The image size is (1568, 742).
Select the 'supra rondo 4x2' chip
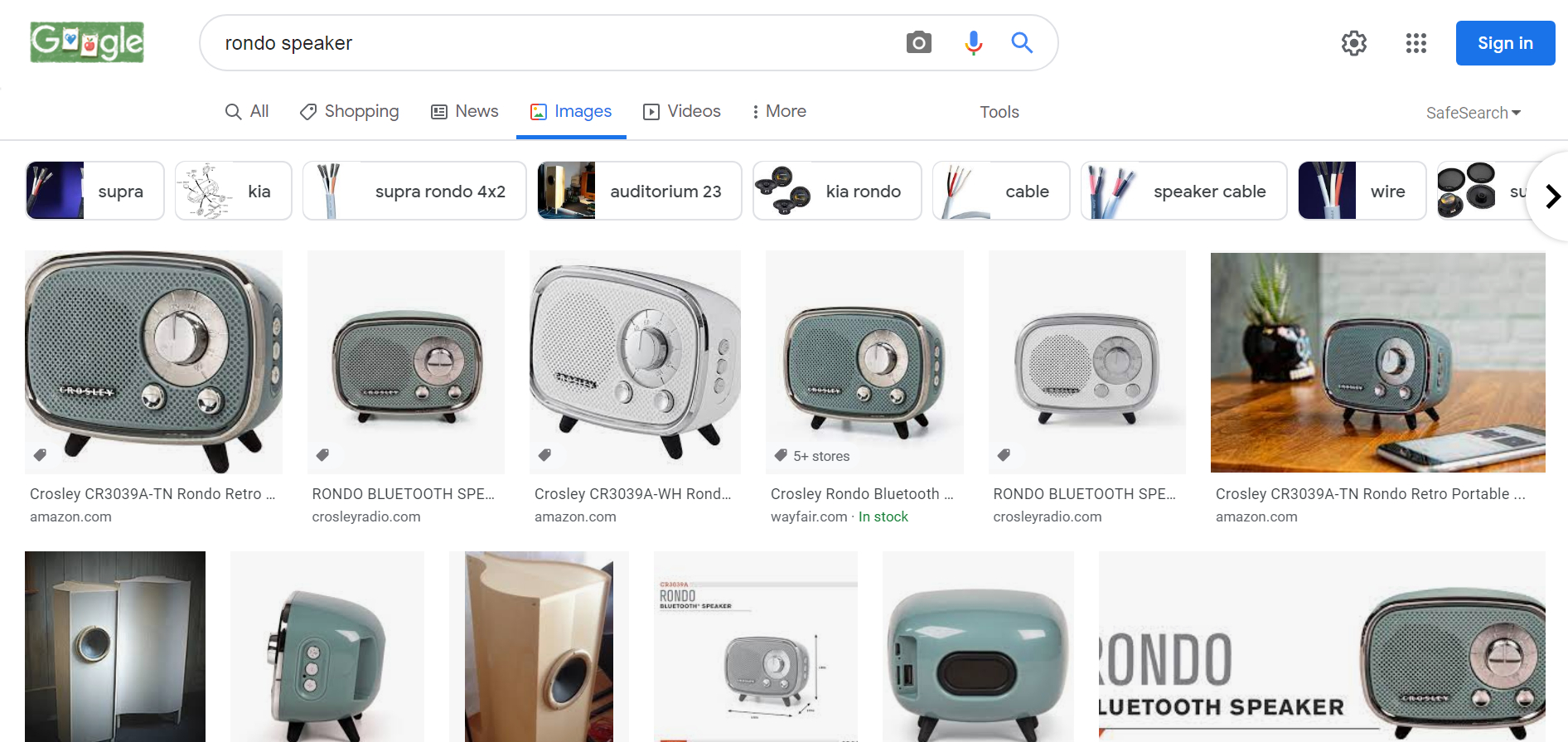414,191
